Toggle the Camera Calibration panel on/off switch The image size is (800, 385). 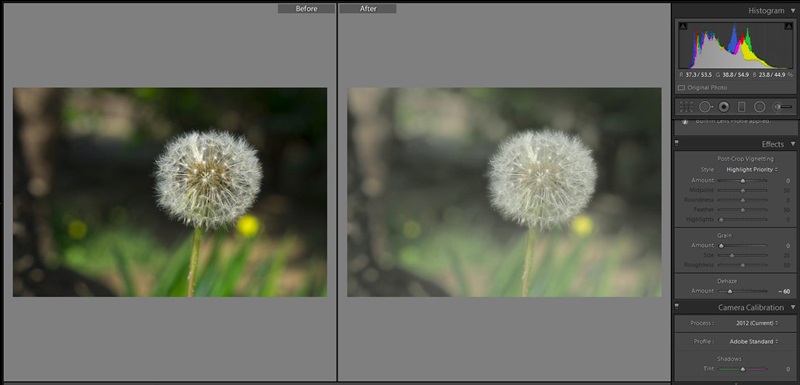tap(677, 307)
